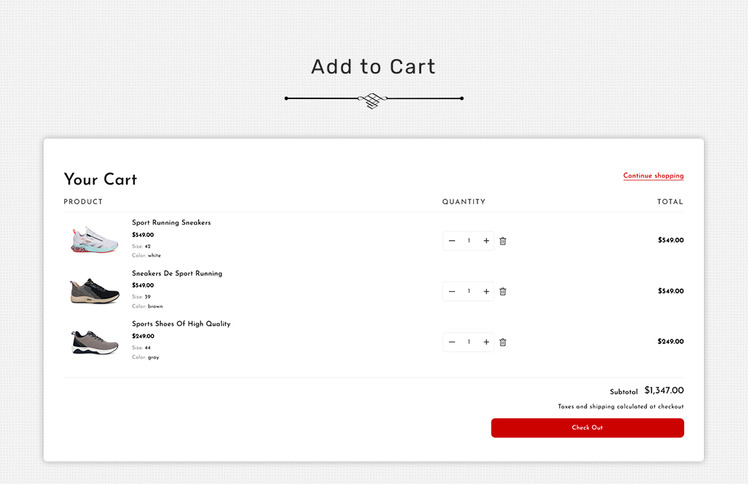Screen dimensions: 748x484
Task: Click the Color: gray label
Action: [x=145, y=357]
